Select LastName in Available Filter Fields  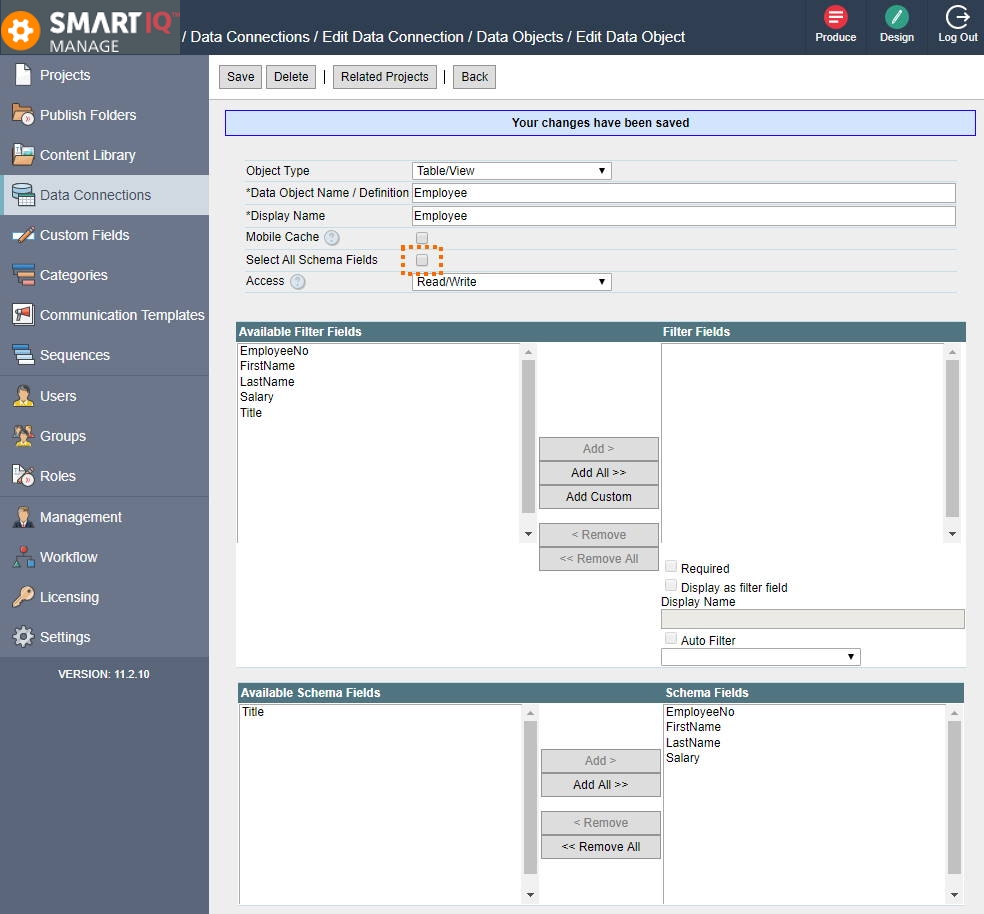click(x=267, y=382)
